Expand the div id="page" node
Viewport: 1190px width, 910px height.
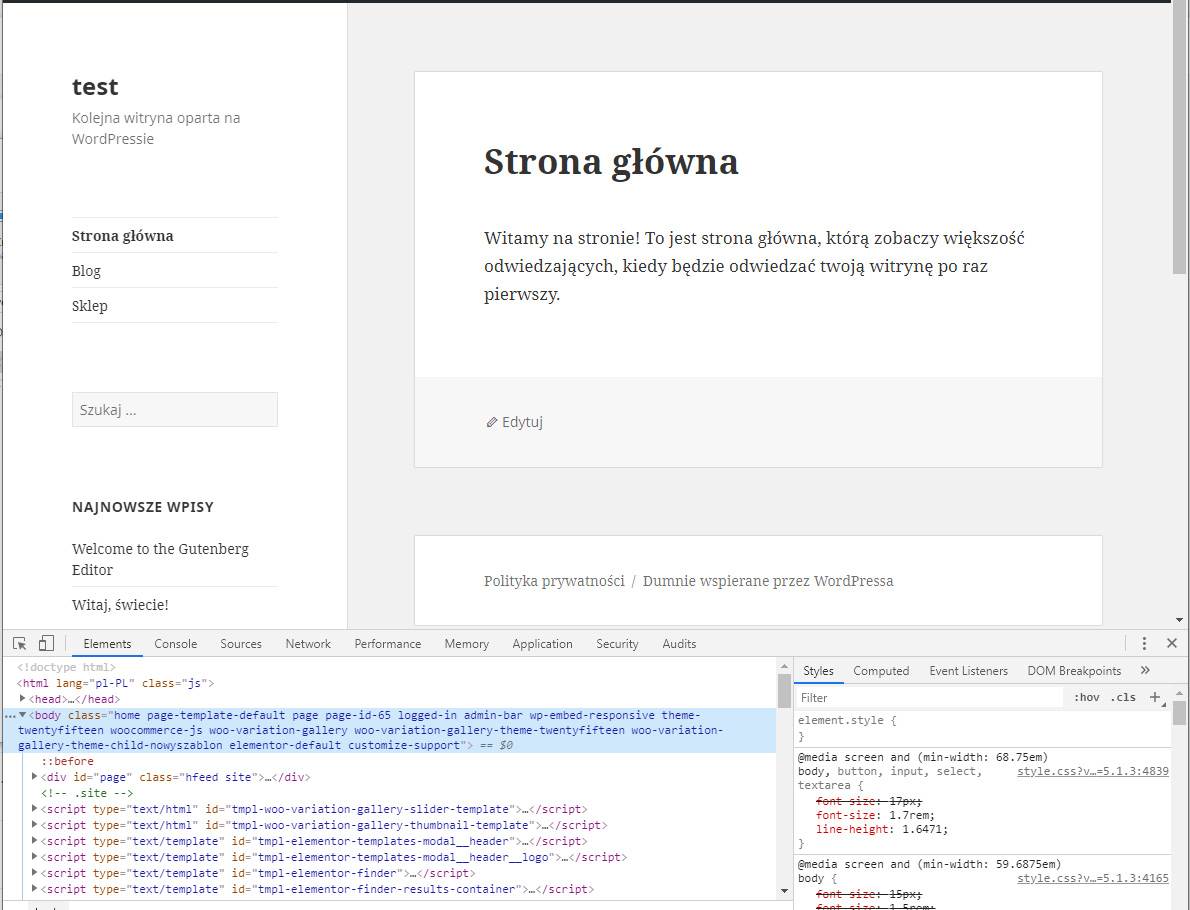tap(35, 777)
